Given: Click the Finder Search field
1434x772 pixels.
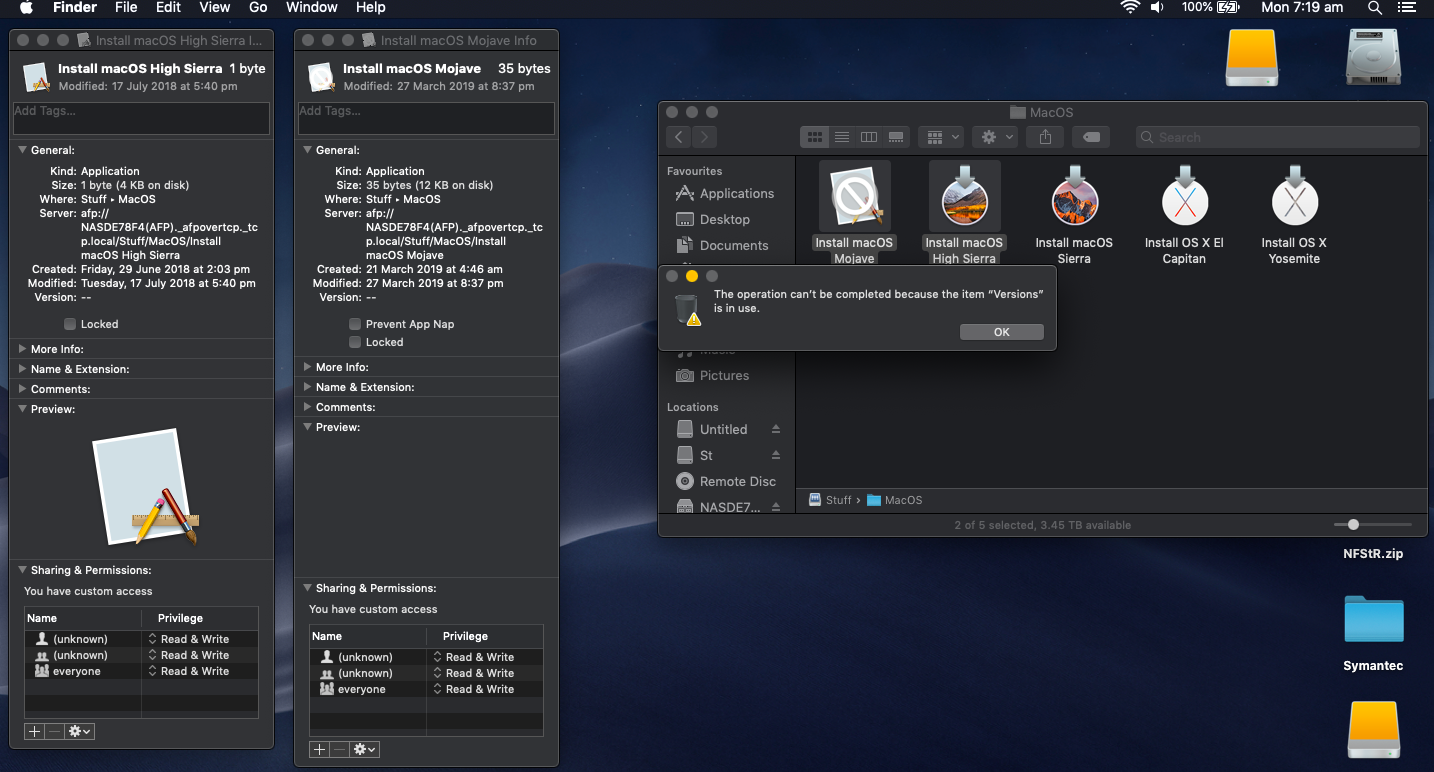Looking at the screenshot, I should tap(1278, 137).
